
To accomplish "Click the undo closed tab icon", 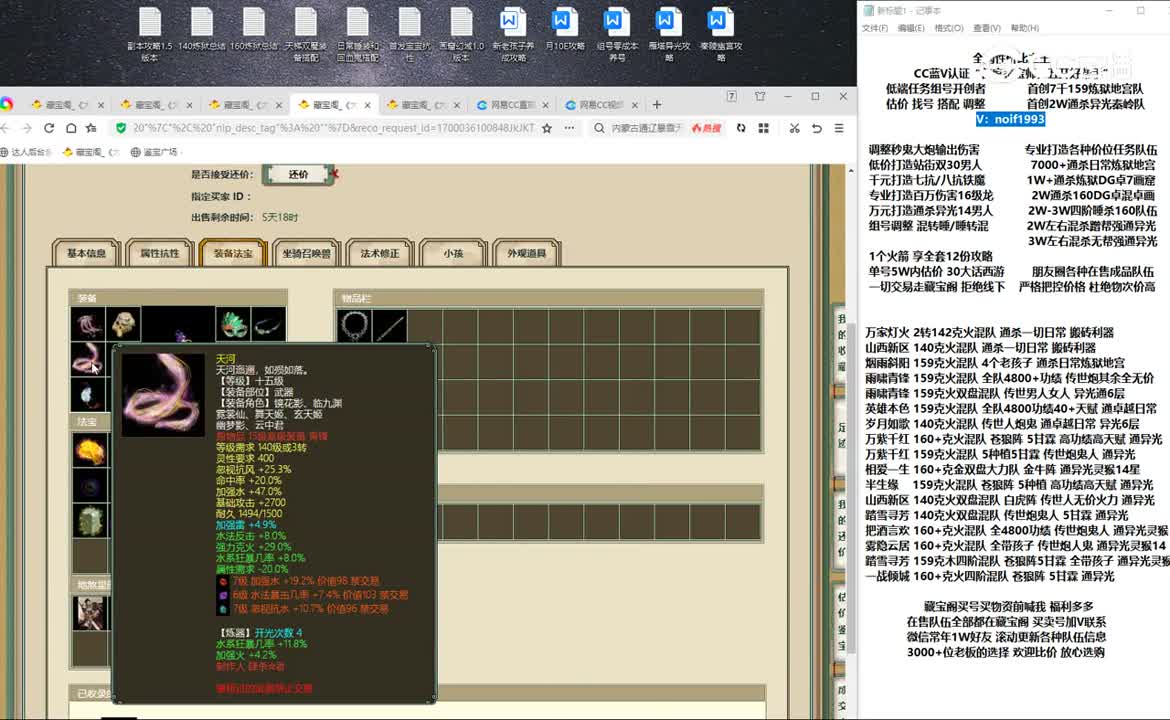I will pyautogui.click(x=817, y=128).
